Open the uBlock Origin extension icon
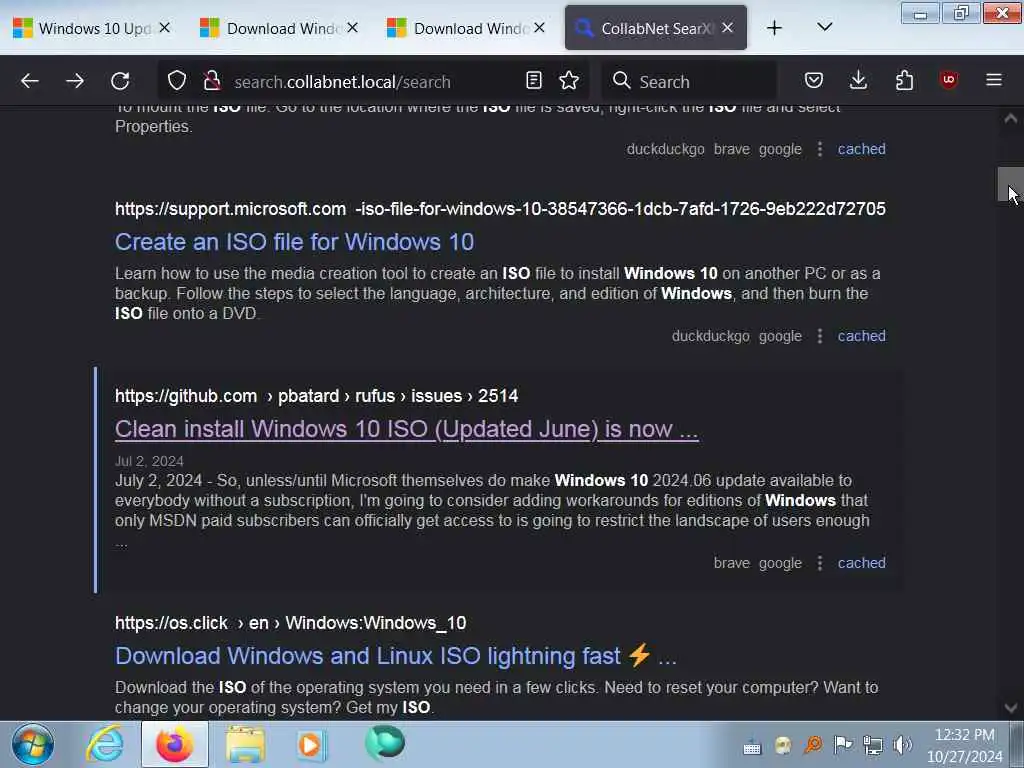The width and height of the screenshot is (1024, 768). tap(949, 80)
